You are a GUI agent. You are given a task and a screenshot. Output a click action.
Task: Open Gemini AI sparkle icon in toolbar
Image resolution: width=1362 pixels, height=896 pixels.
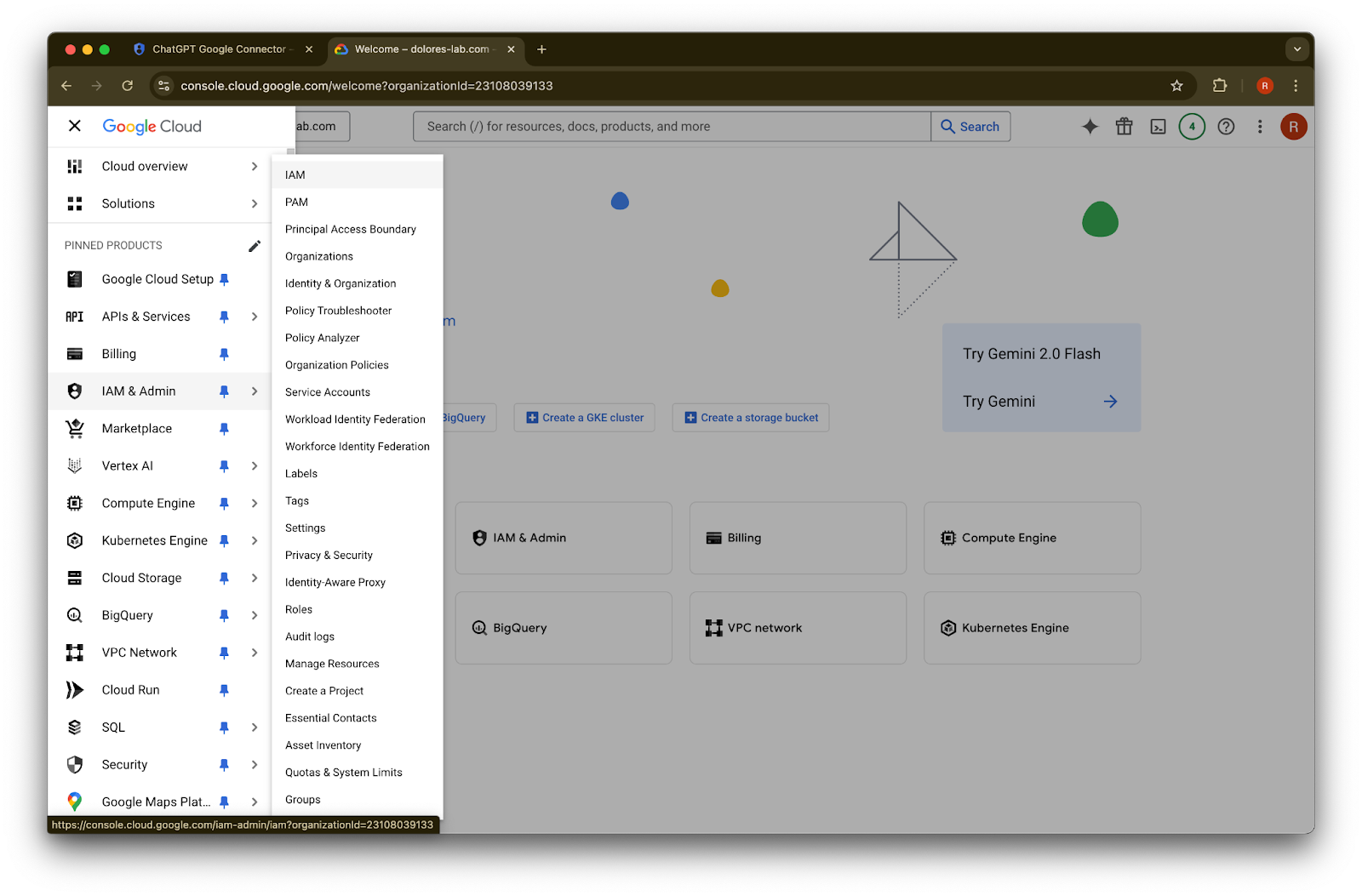pyautogui.click(x=1090, y=127)
